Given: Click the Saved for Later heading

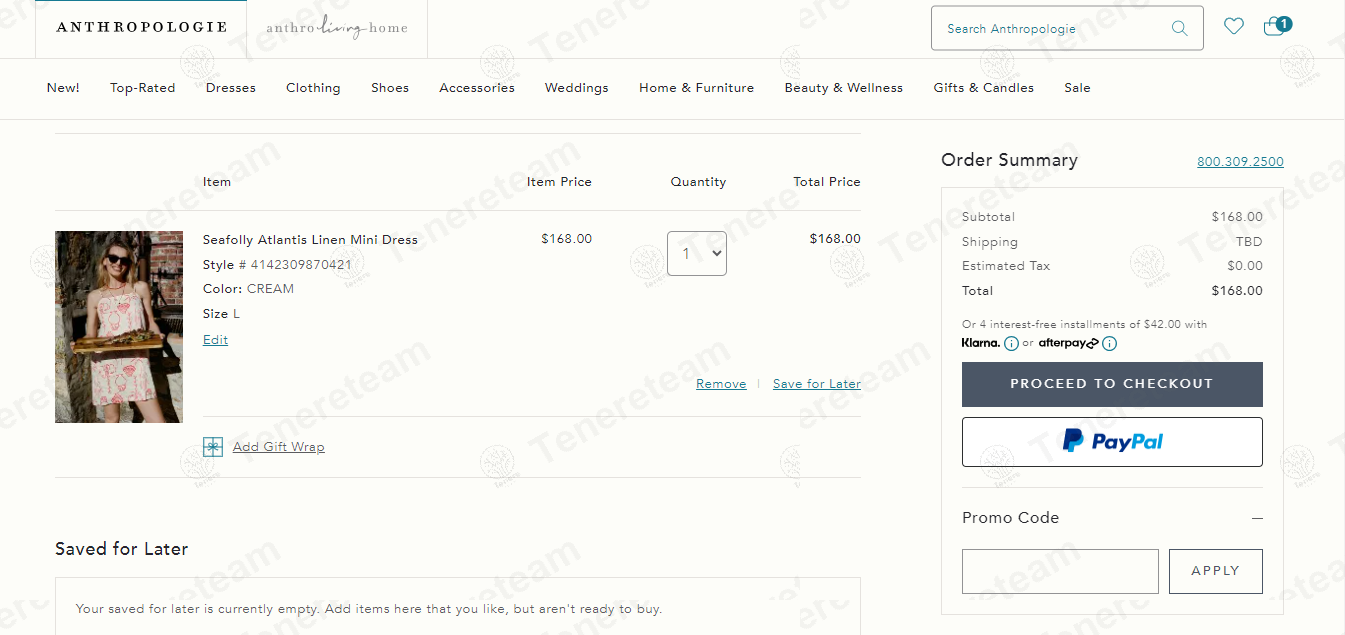Looking at the screenshot, I should (122, 549).
